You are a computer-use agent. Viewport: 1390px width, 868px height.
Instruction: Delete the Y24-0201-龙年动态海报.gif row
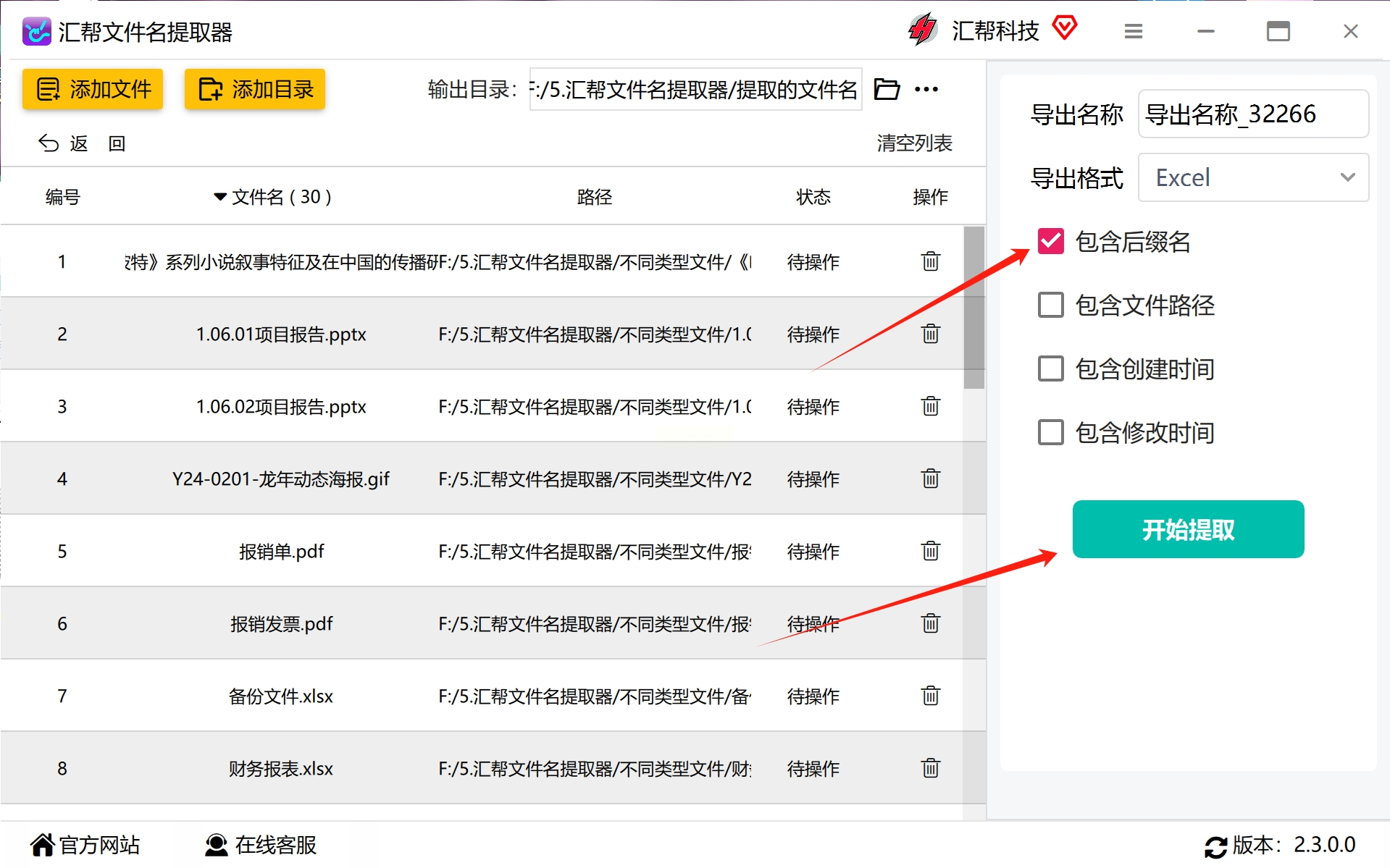(931, 478)
